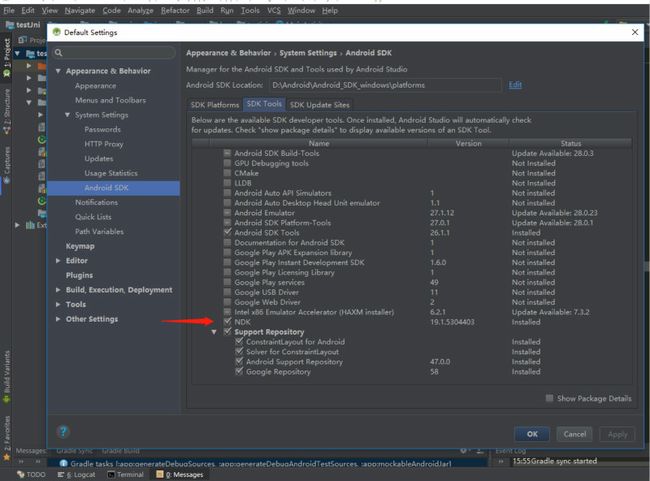The height and width of the screenshot is (481, 650).
Task: Open the Logcat tool window
Action: tap(76, 474)
